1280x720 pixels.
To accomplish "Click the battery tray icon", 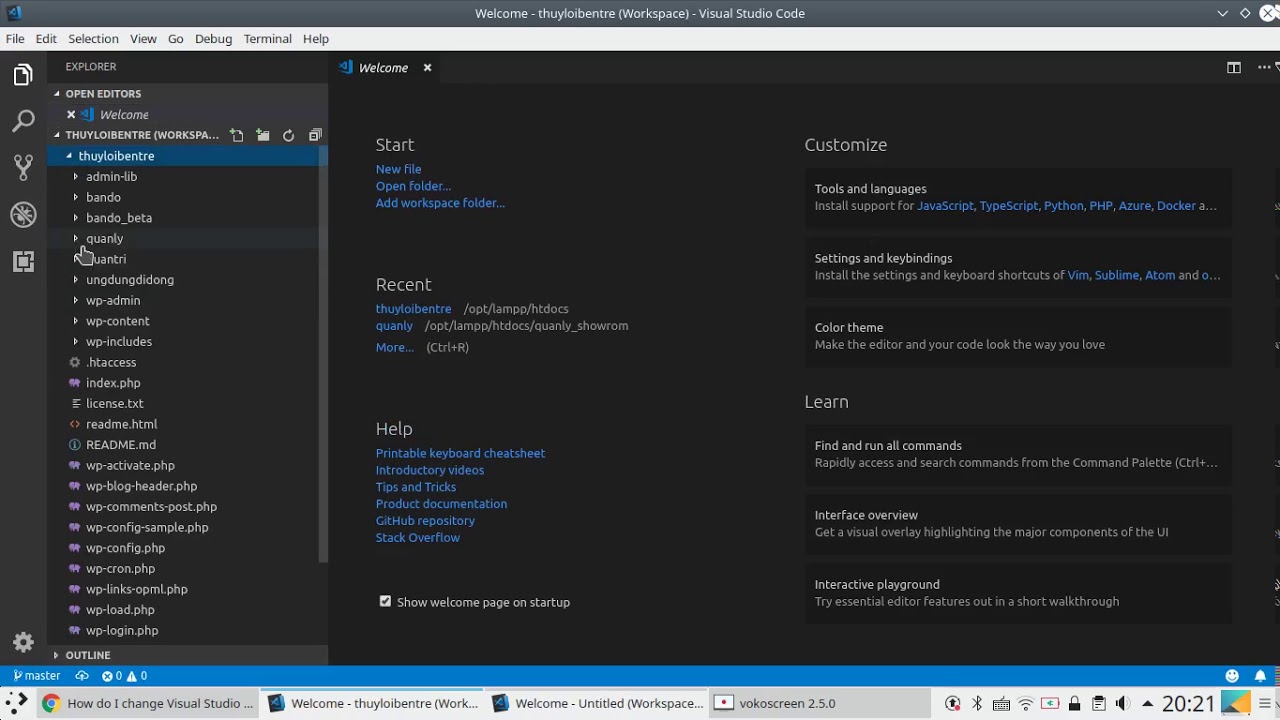I will [x=1050, y=703].
